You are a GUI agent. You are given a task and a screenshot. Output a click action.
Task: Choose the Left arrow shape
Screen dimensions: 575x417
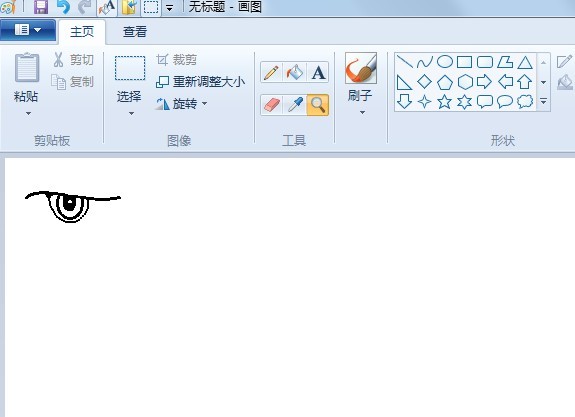[505, 82]
